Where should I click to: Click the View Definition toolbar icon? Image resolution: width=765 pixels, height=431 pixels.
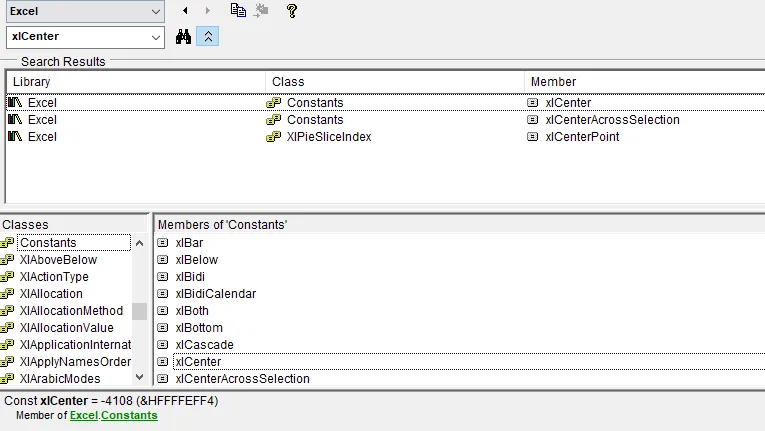click(262, 10)
